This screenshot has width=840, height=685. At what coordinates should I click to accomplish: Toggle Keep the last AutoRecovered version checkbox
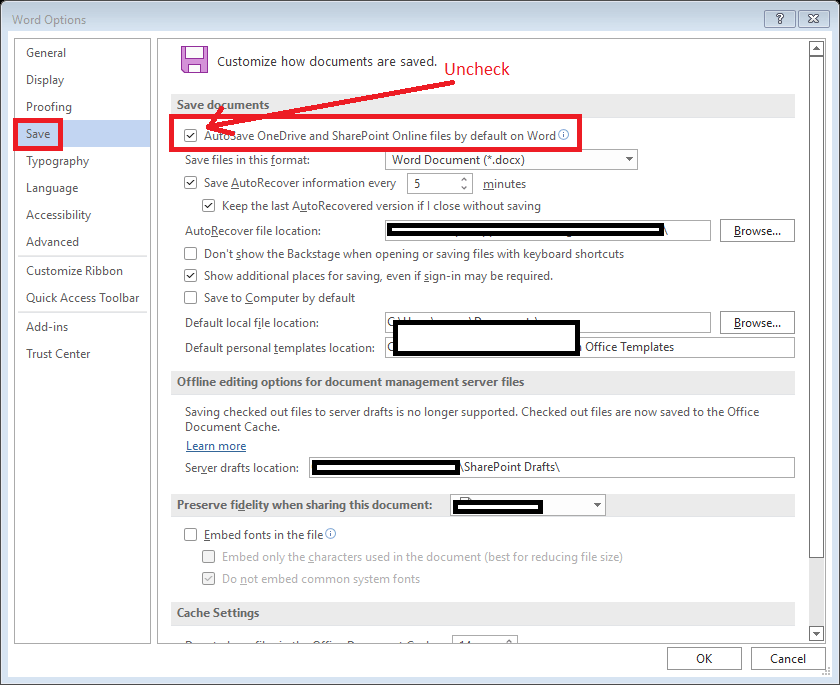coord(208,206)
